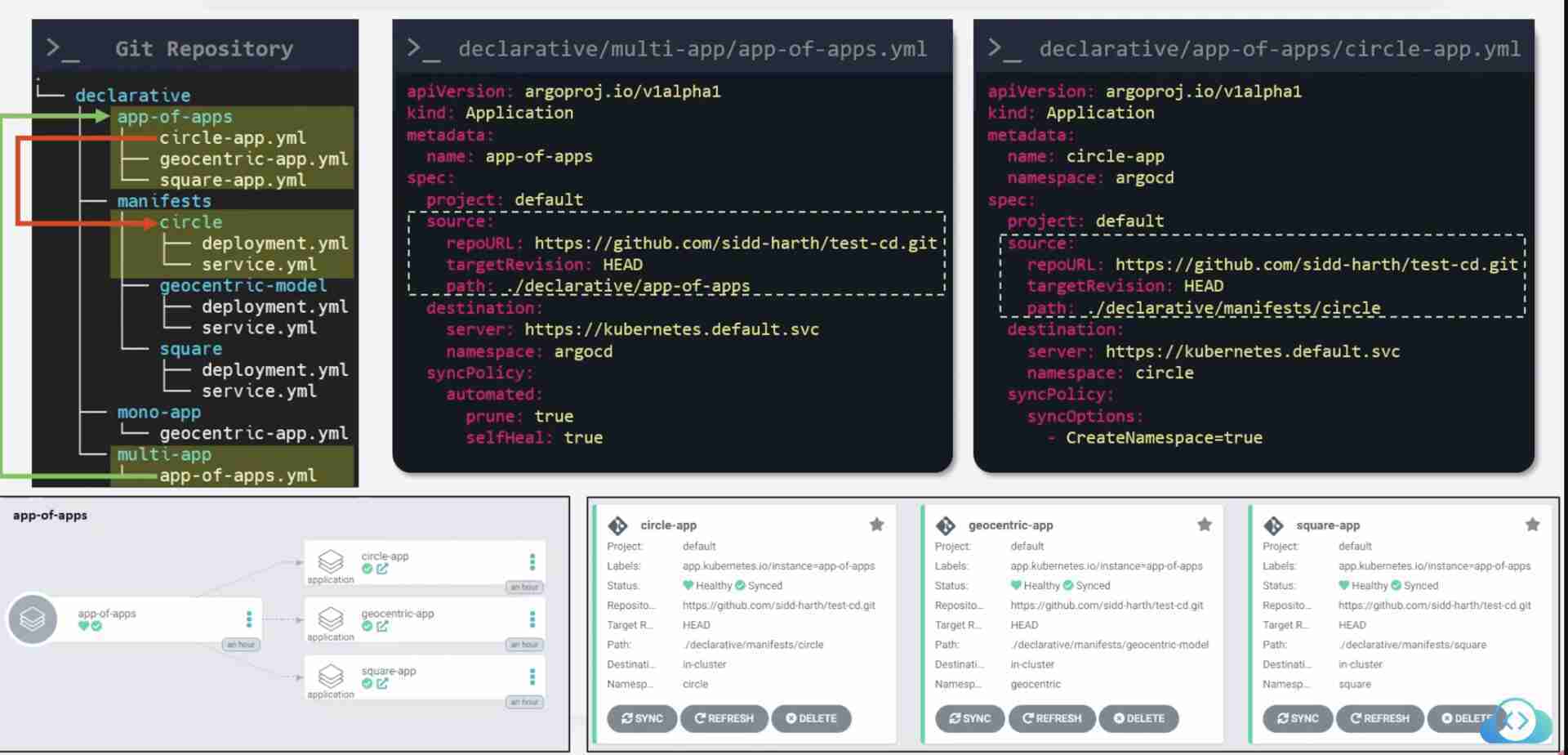Click the square-app application layers icon
This screenshot has height=755, width=1568.
coord(330,676)
